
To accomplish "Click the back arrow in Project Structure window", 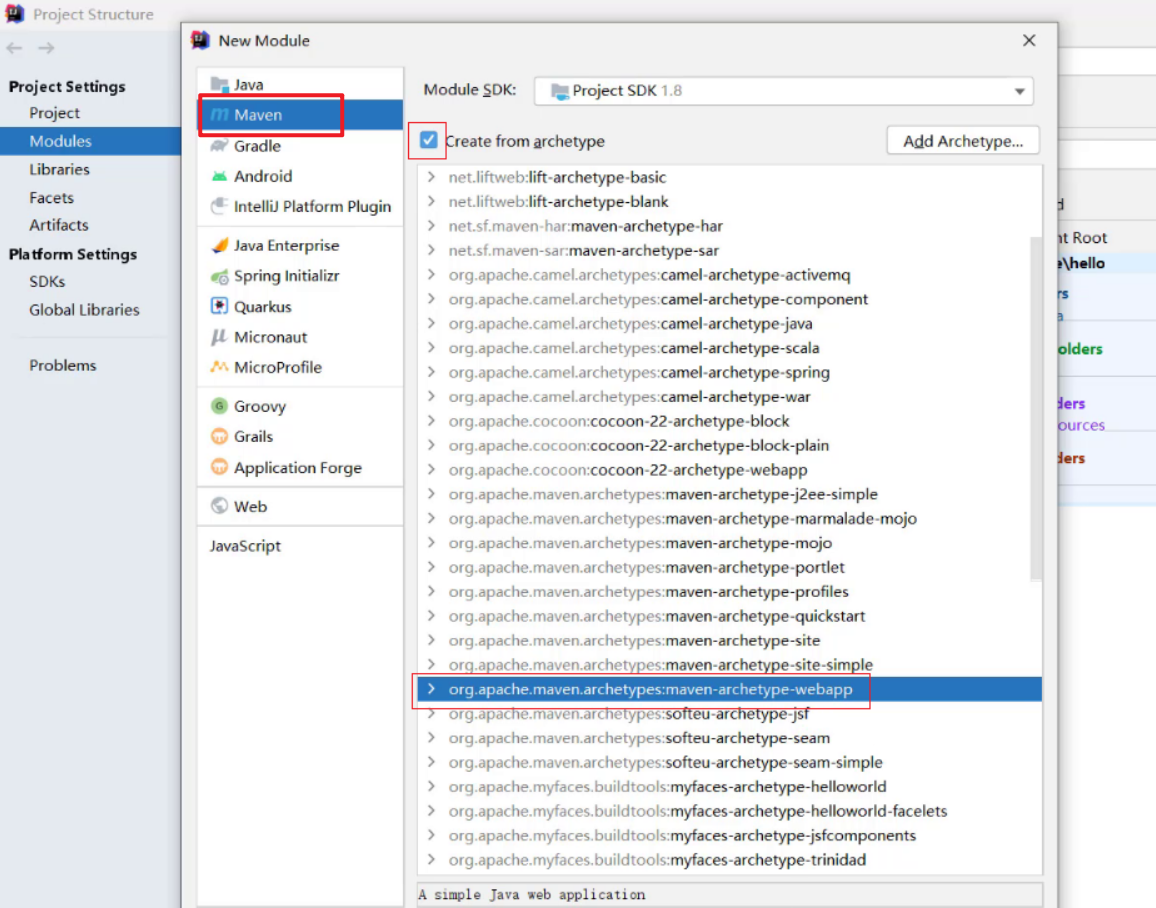I will click(x=14, y=48).
